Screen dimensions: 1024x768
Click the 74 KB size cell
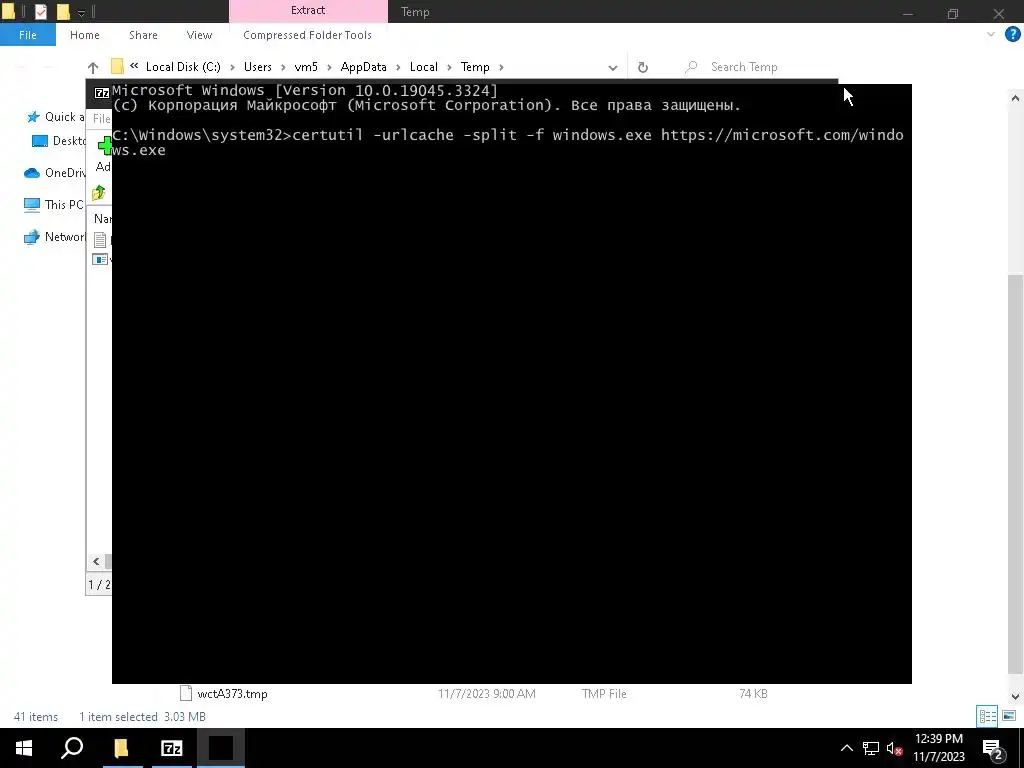[753, 694]
